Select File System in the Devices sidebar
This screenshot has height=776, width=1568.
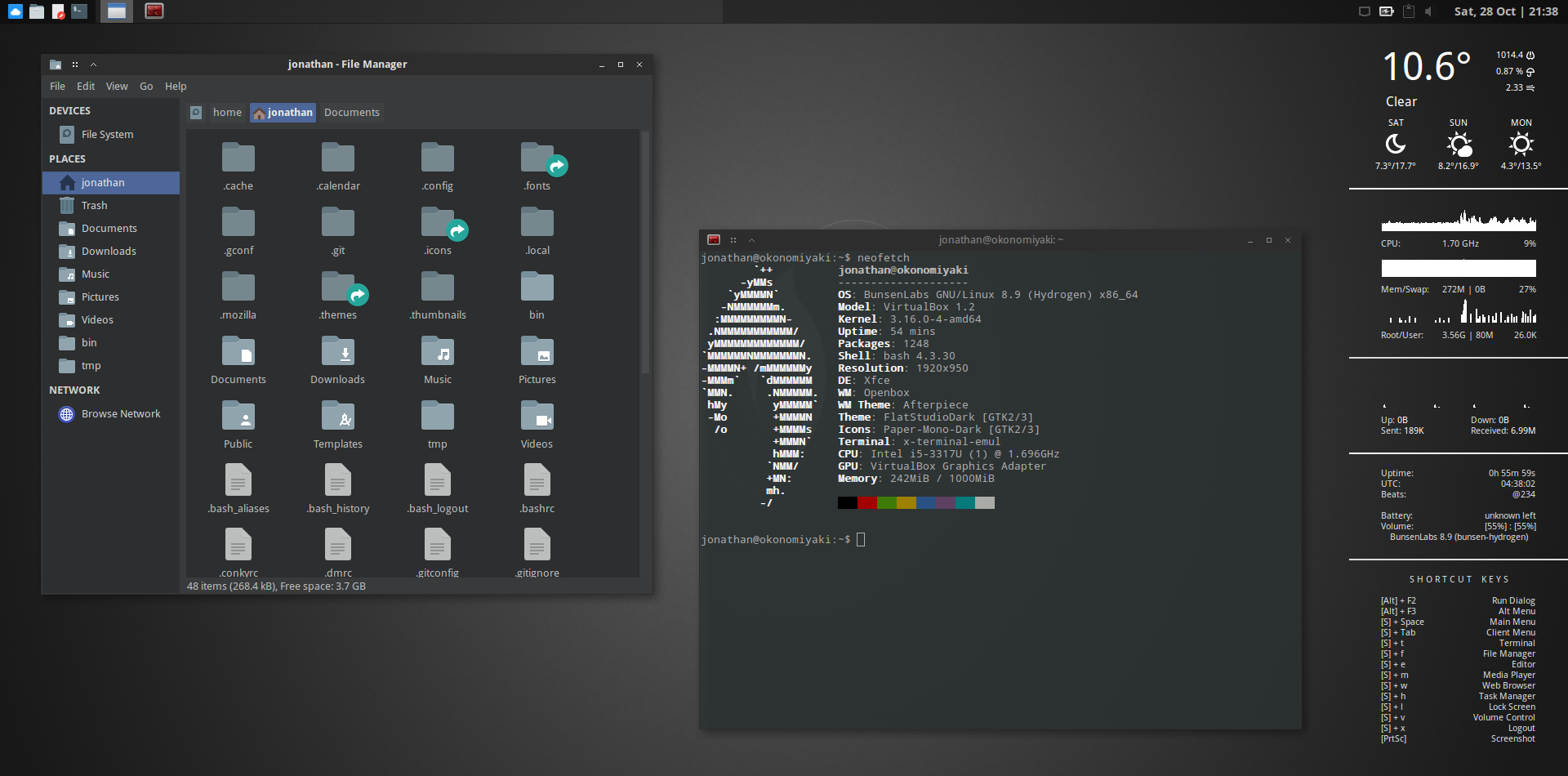[111, 135]
